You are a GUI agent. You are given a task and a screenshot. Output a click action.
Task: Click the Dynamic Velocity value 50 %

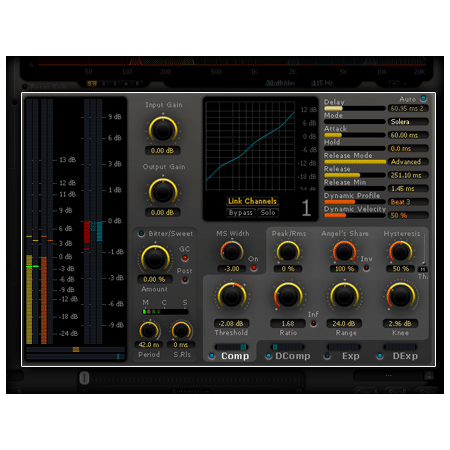[x=408, y=215]
